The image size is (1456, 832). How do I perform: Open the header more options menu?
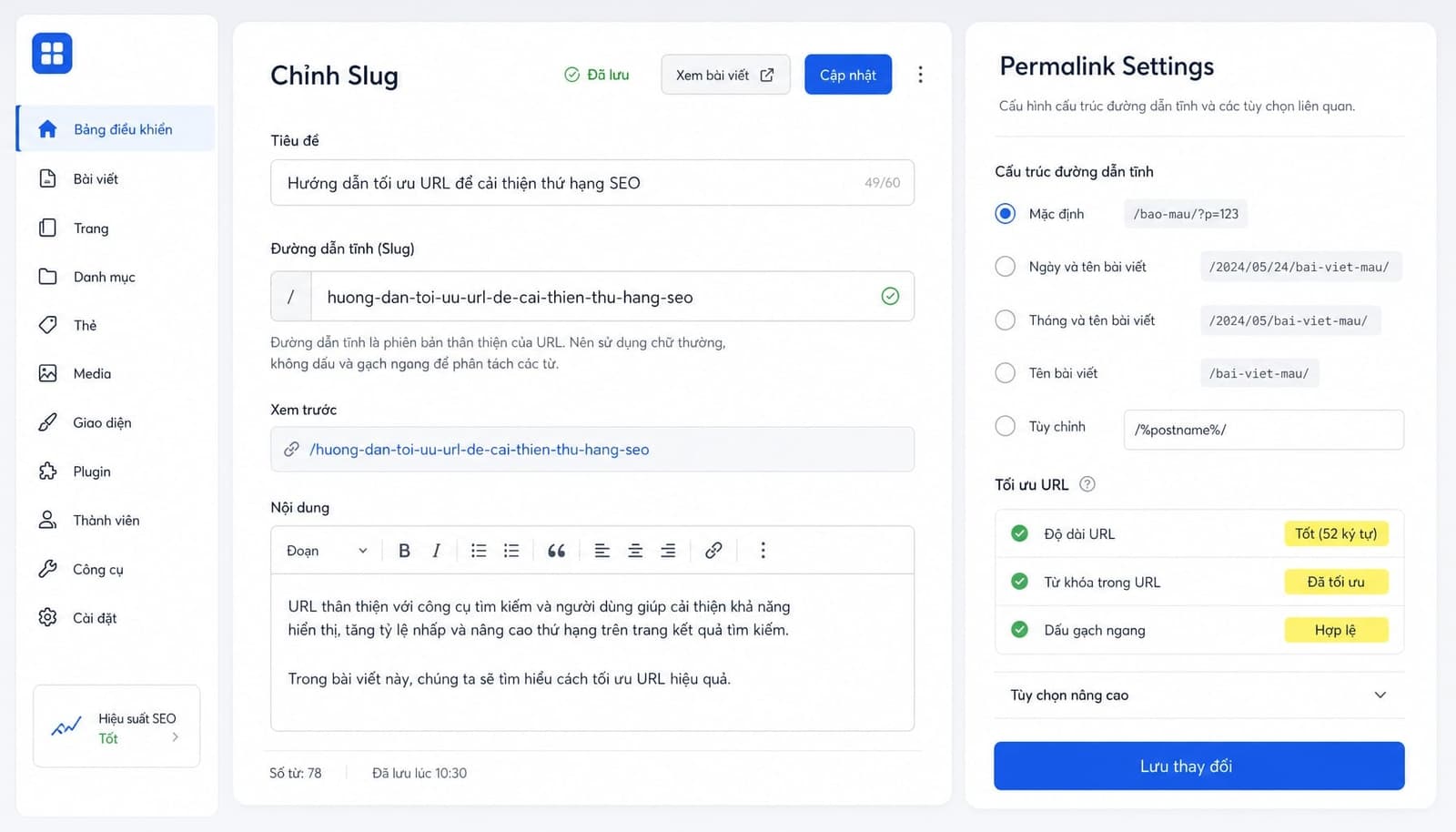coord(920,75)
